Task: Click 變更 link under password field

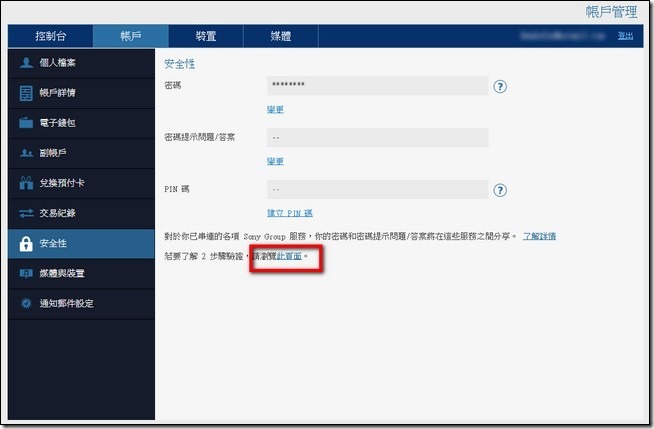Action: click(x=275, y=110)
